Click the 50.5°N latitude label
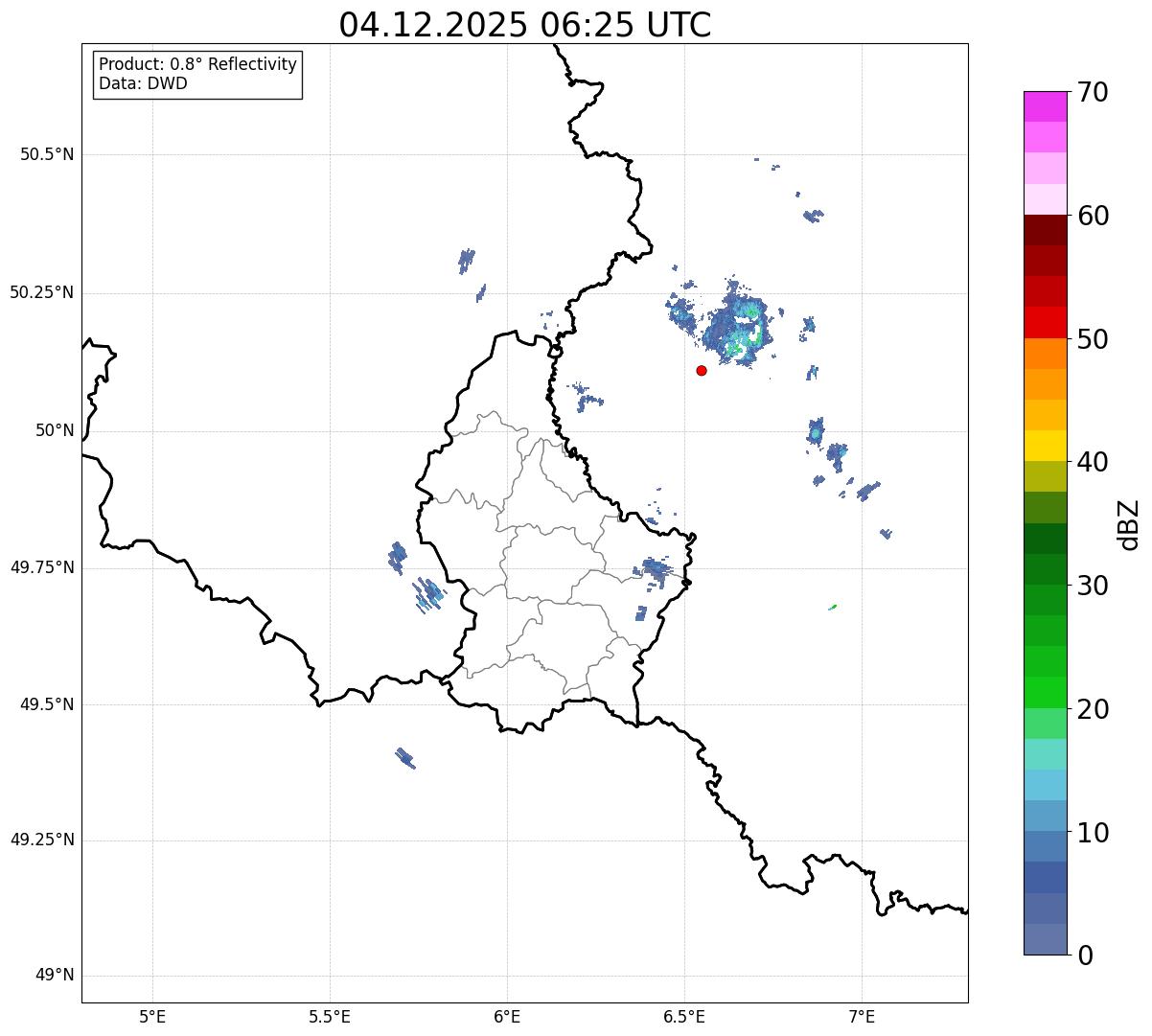 click(x=47, y=154)
